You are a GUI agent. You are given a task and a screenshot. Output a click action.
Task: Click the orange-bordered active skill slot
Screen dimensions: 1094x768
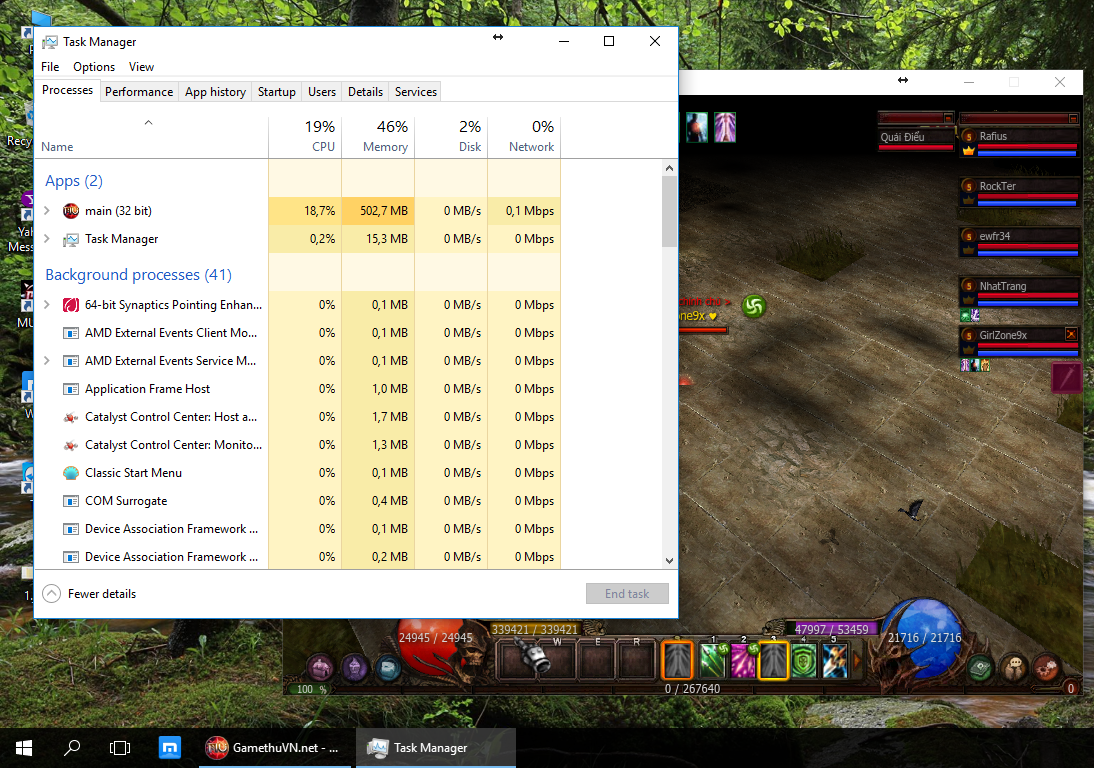(x=677, y=660)
